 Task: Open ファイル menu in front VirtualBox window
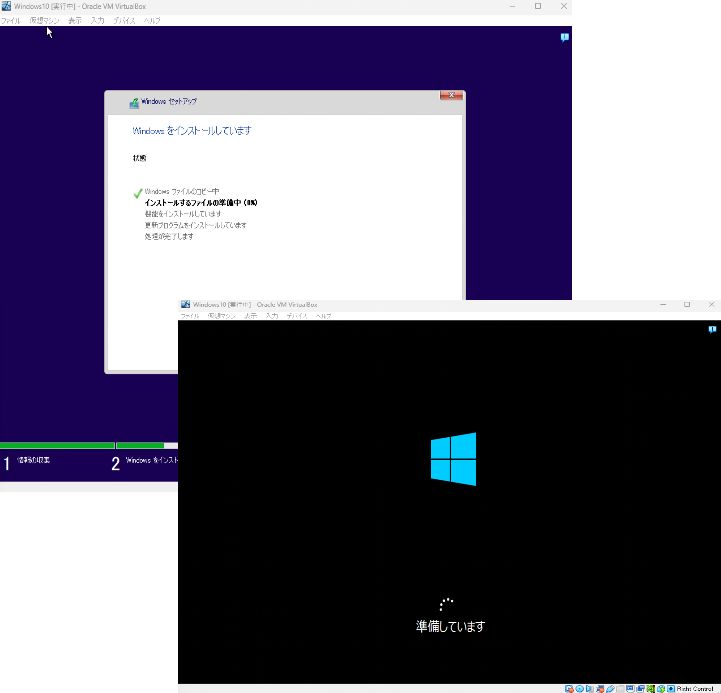(190, 316)
